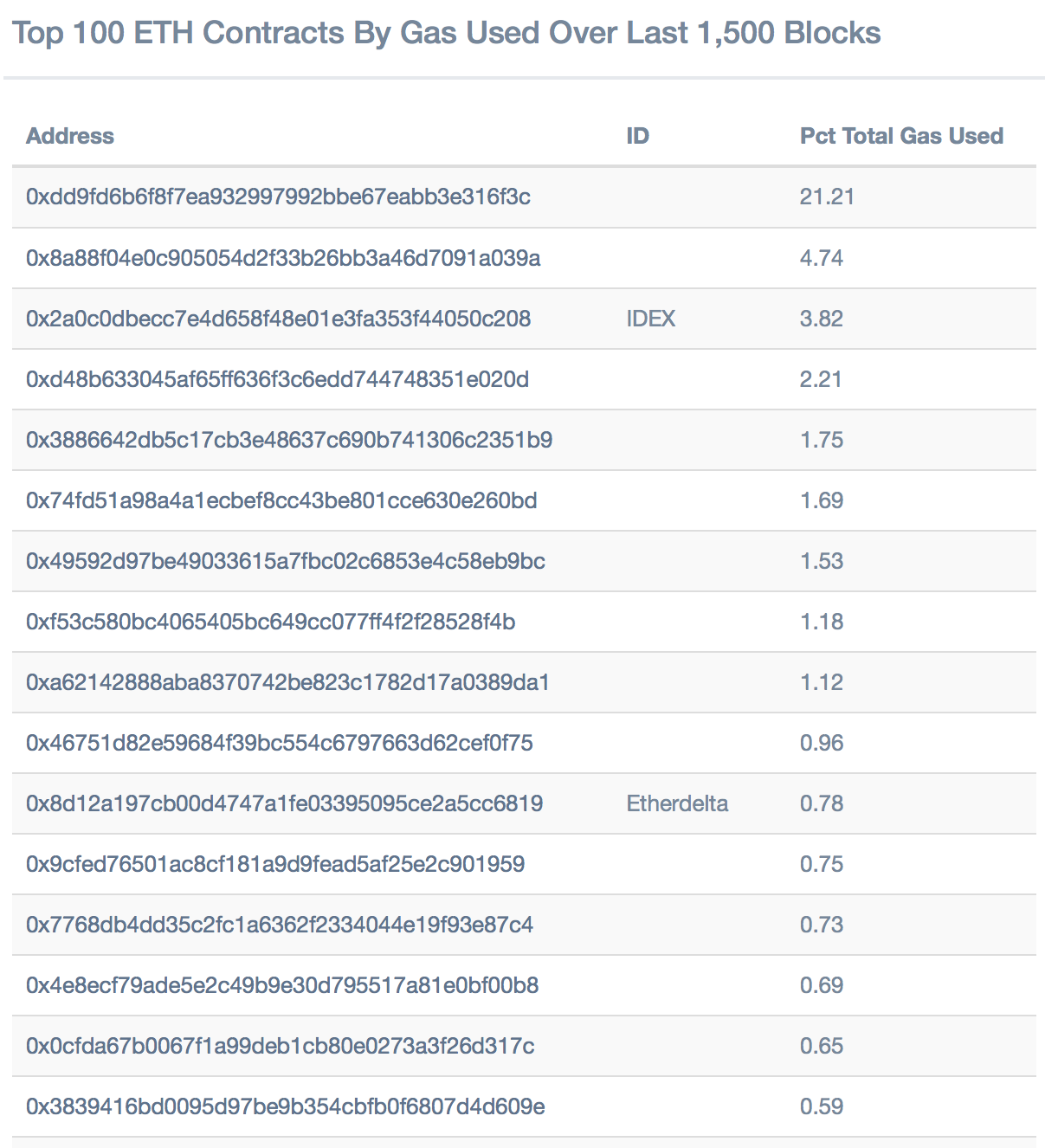Image resolution: width=1058 pixels, height=1148 pixels.
Task: Select address starting with 0x46751d82e5
Action: tap(280, 743)
